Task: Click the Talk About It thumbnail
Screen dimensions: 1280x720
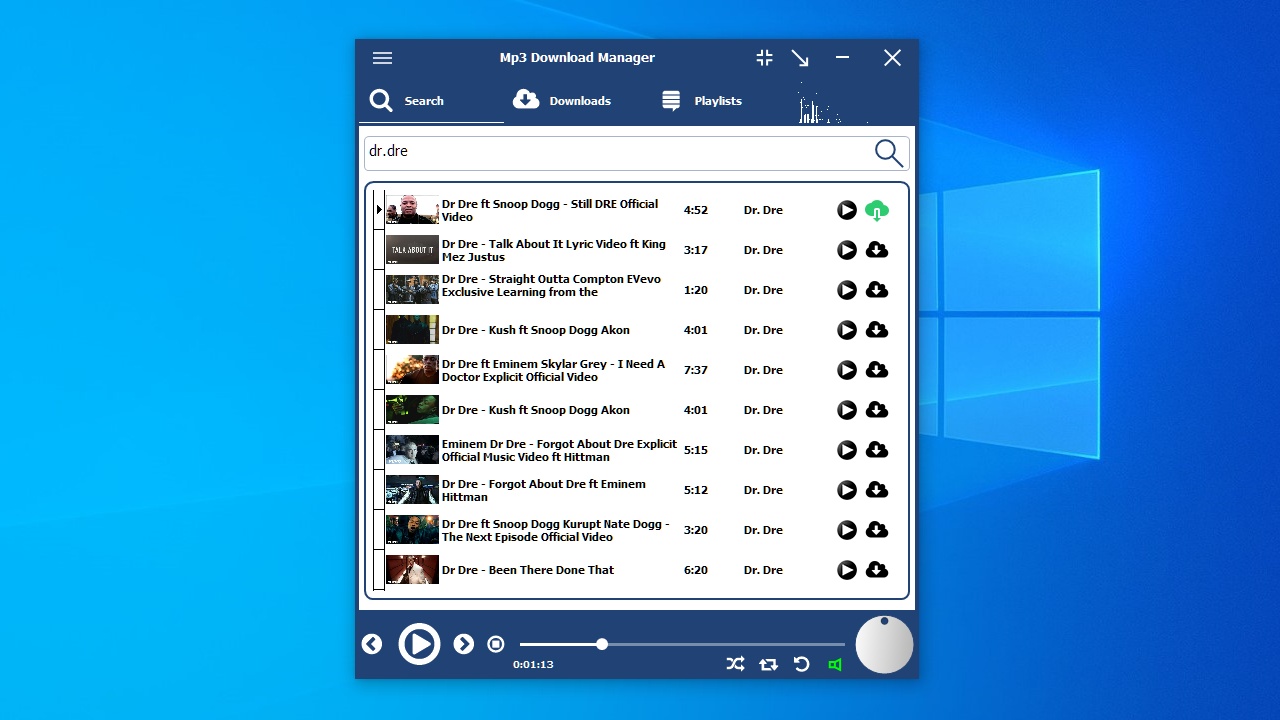Action: click(412, 250)
